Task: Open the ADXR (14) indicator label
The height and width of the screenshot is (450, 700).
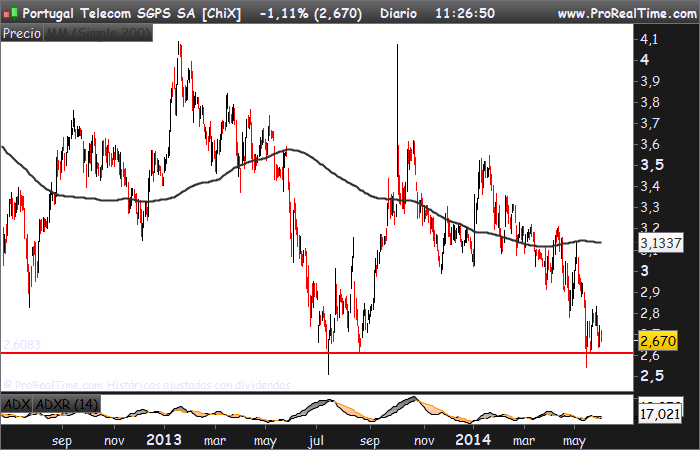Action: 66,404
